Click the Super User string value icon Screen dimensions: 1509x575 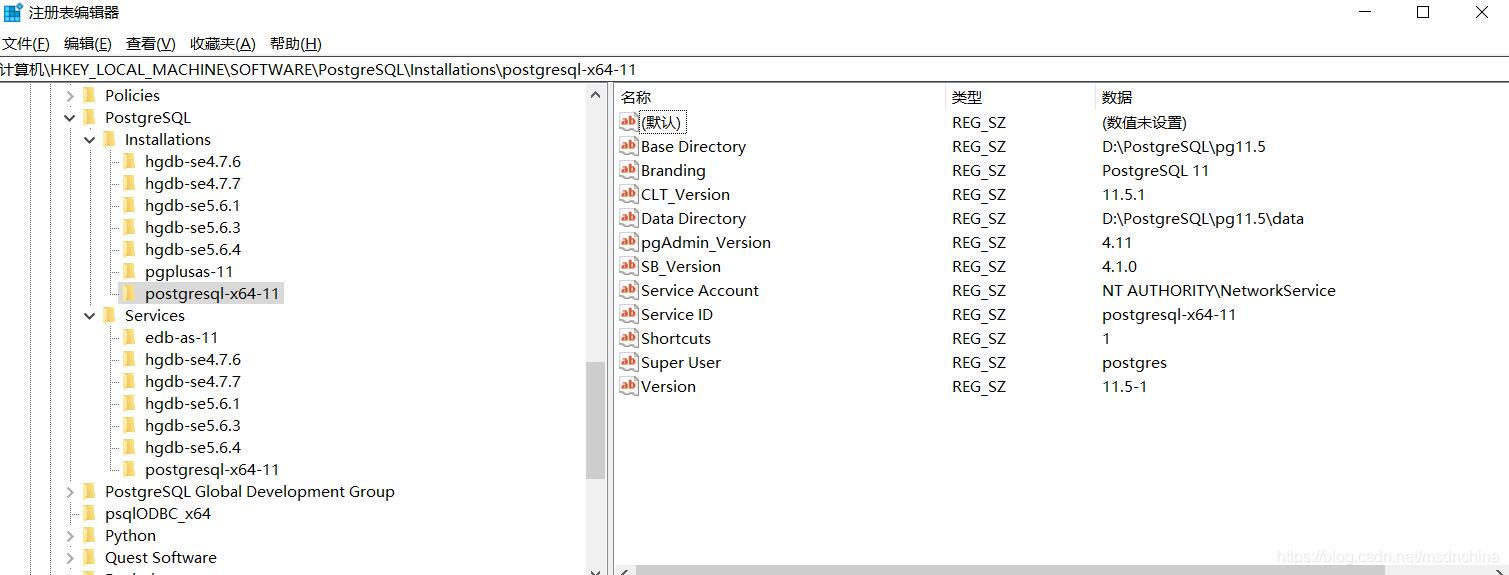click(x=628, y=362)
